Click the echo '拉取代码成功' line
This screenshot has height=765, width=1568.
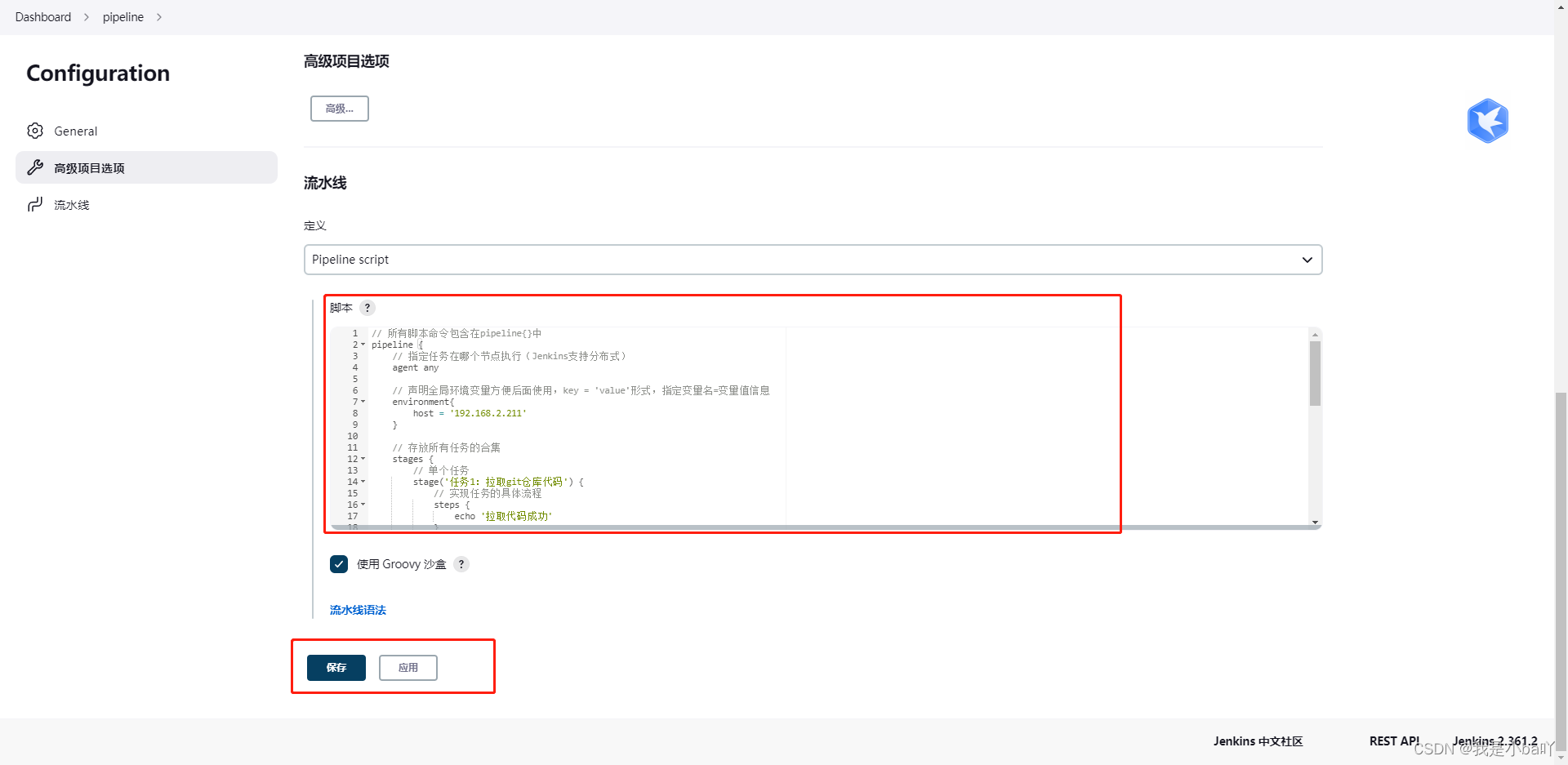pos(503,516)
